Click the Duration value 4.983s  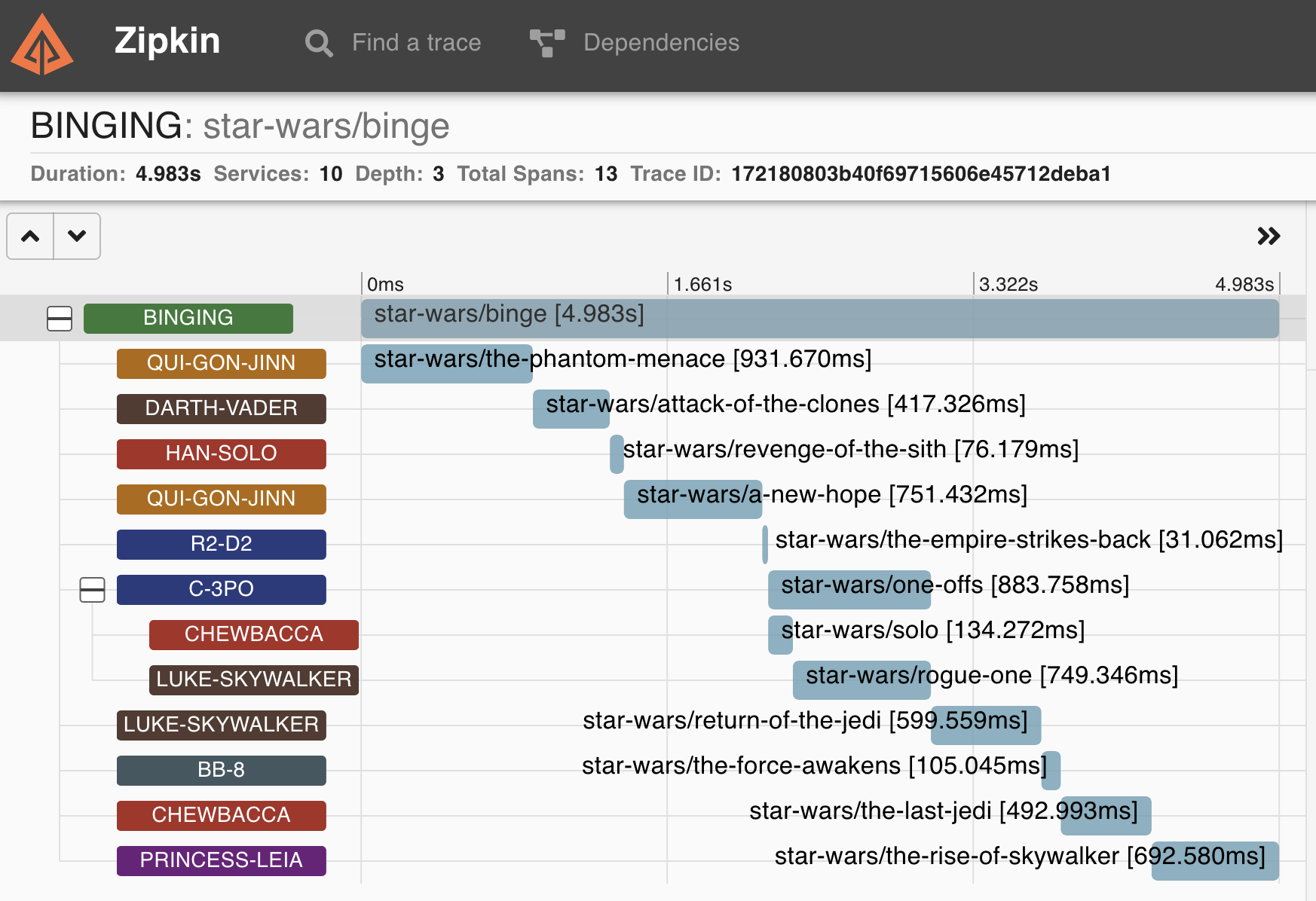(168, 174)
